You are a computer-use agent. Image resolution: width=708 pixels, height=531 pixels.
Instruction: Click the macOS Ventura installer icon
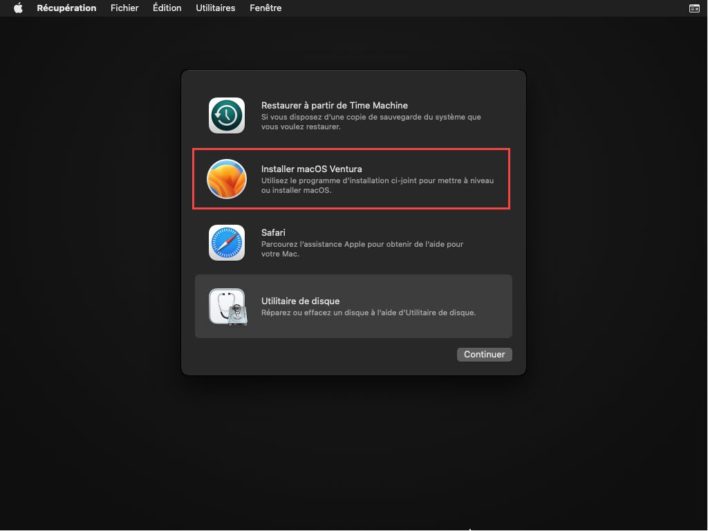pyautogui.click(x=226, y=179)
